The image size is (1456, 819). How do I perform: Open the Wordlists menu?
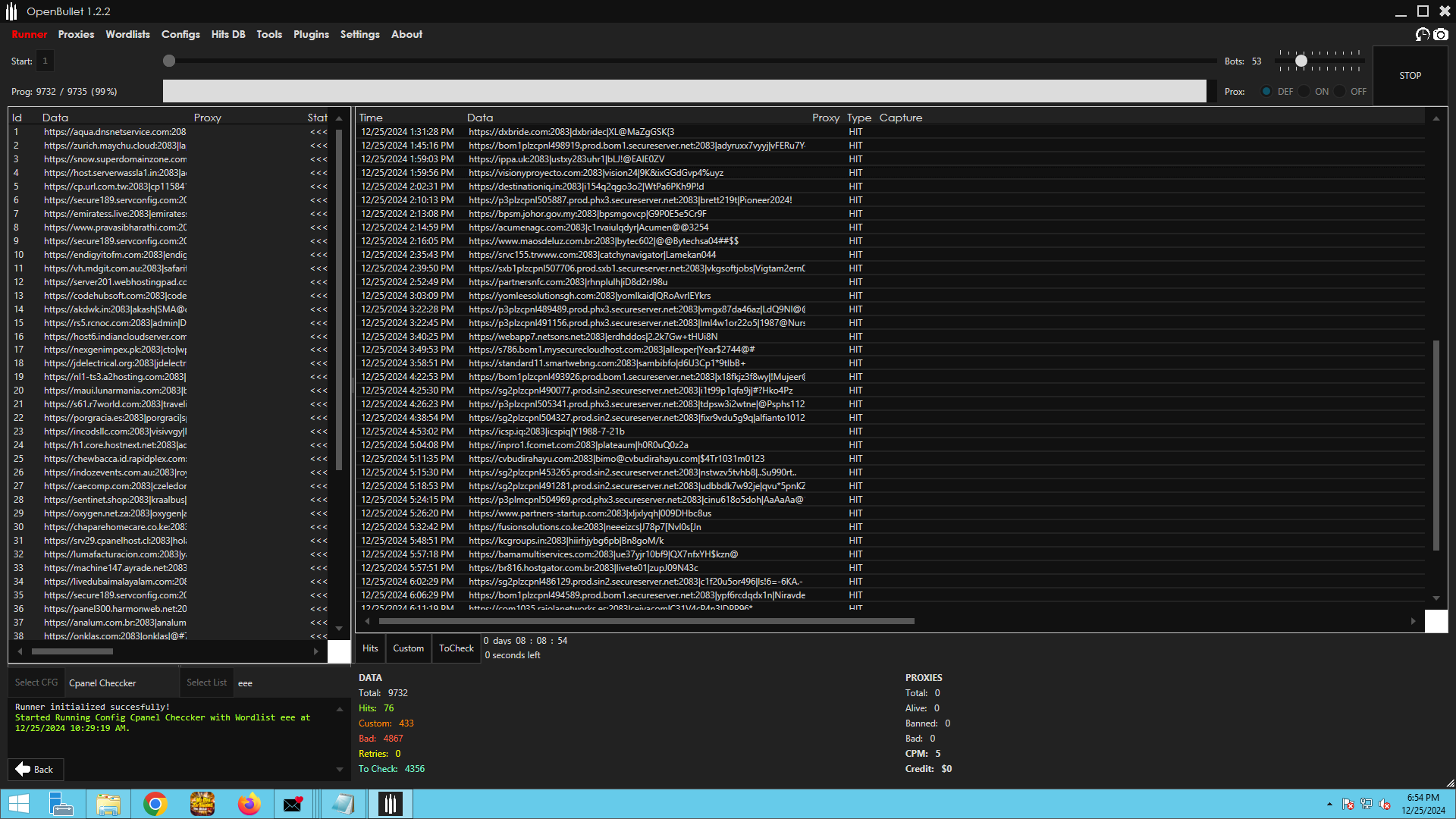tap(127, 34)
